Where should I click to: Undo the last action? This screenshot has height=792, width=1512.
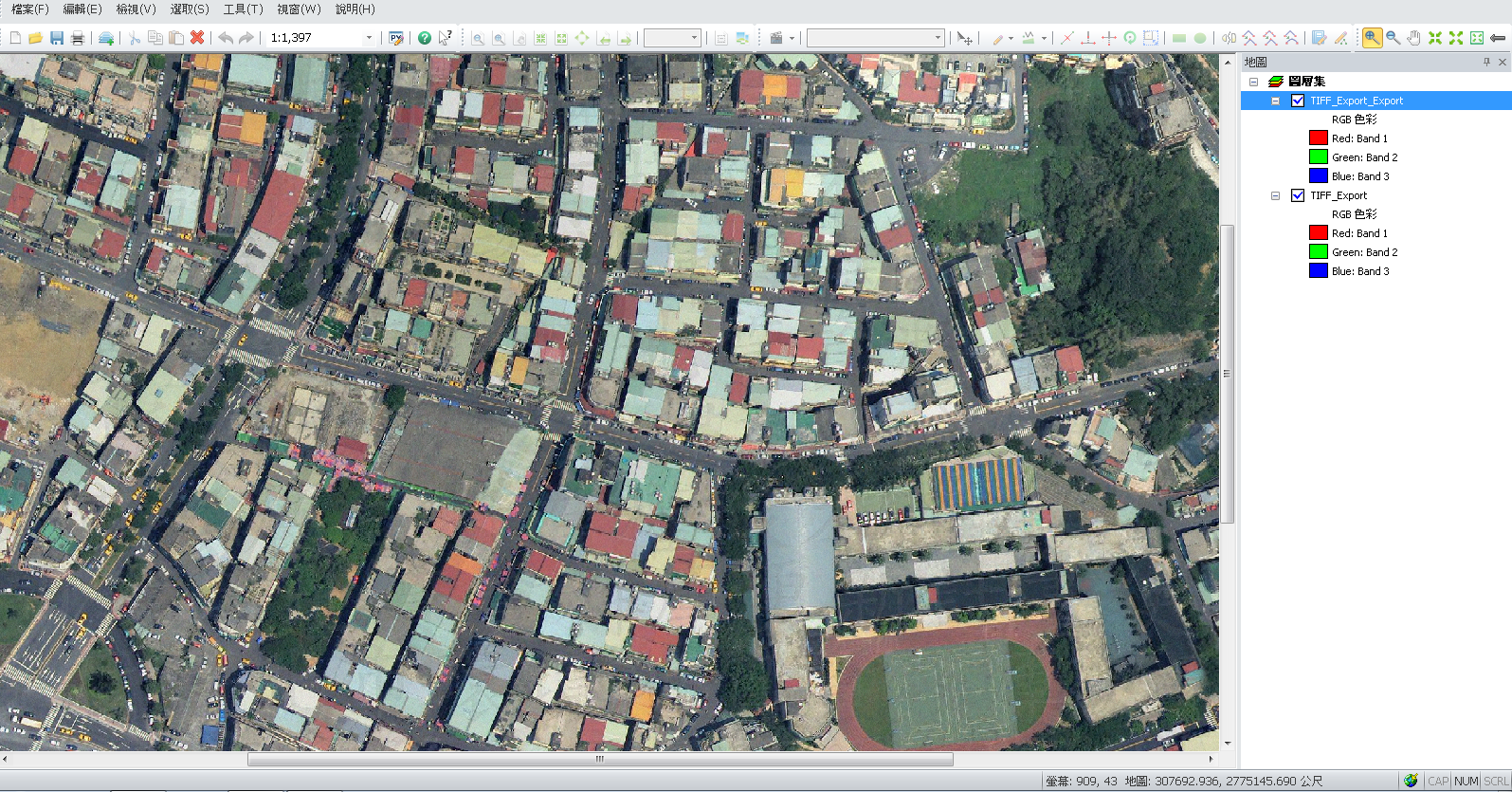click(226, 38)
